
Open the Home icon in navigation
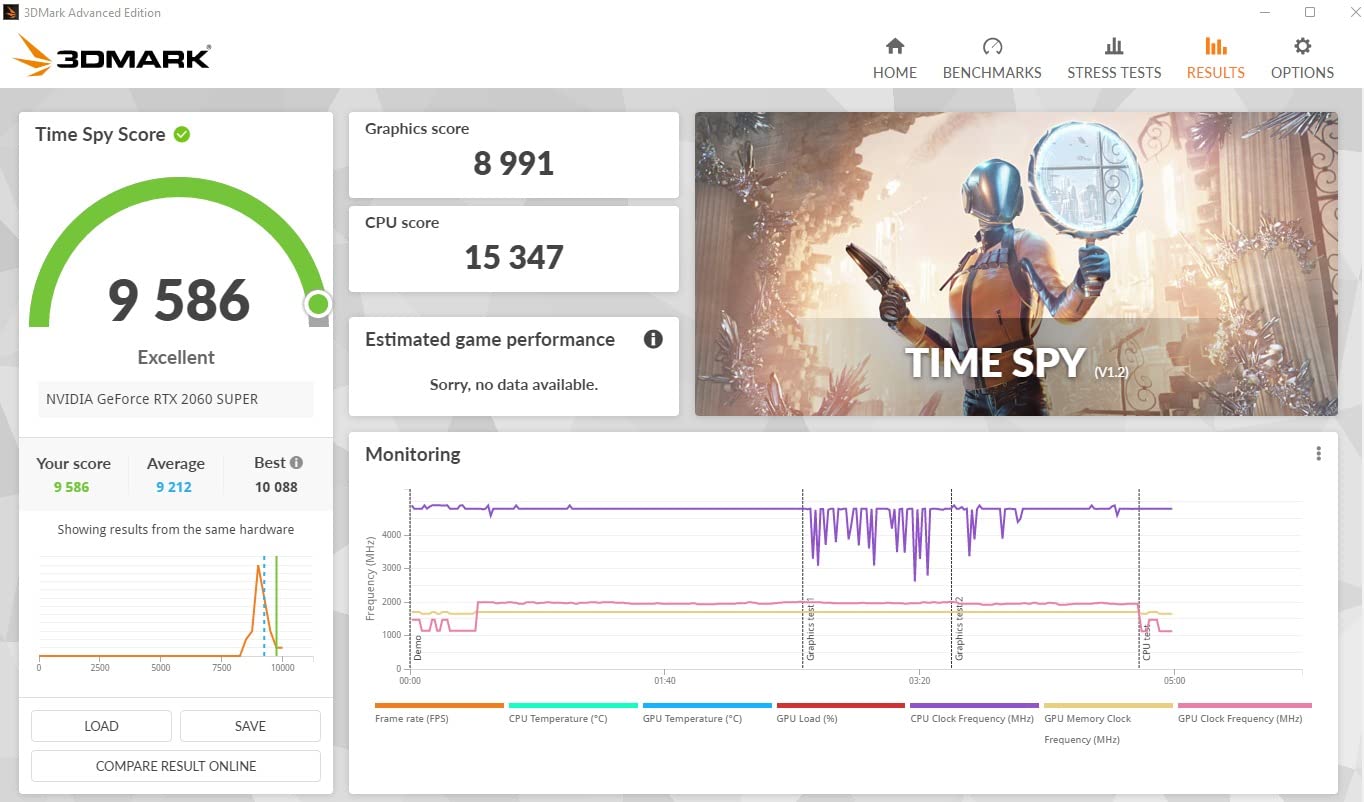tap(895, 46)
